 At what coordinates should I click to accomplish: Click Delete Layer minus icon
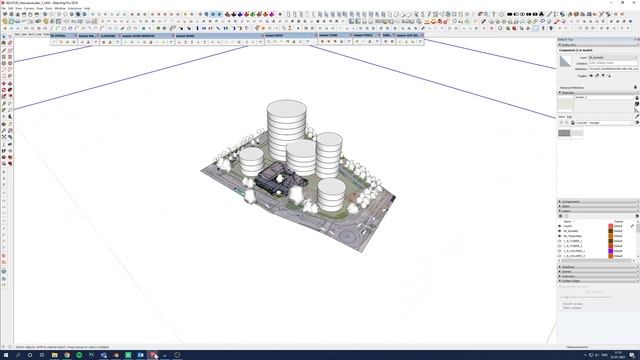tap(567, 216)
